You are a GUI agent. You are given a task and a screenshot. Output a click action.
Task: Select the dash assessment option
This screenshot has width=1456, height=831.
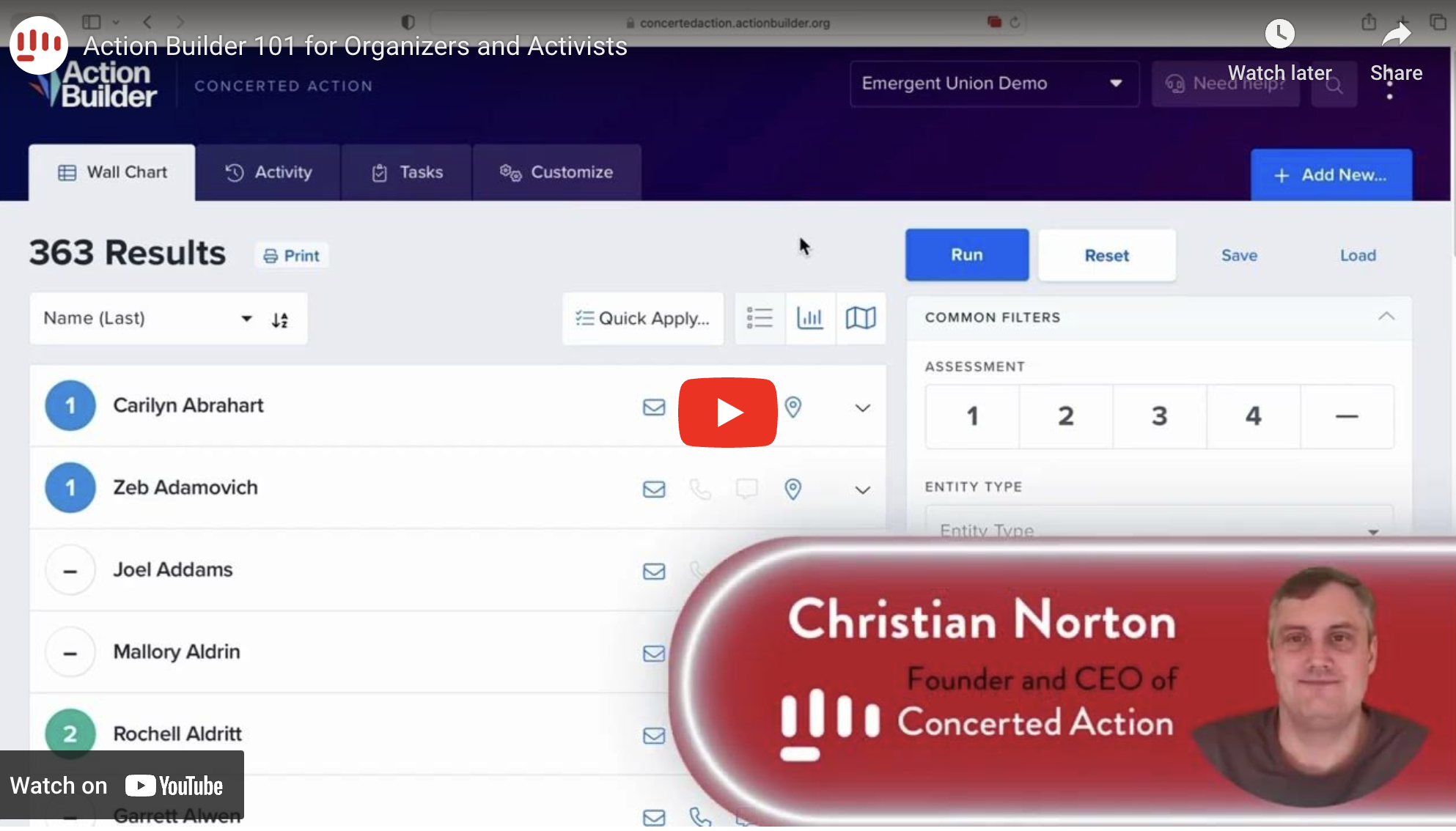(x=1347, y=416)
